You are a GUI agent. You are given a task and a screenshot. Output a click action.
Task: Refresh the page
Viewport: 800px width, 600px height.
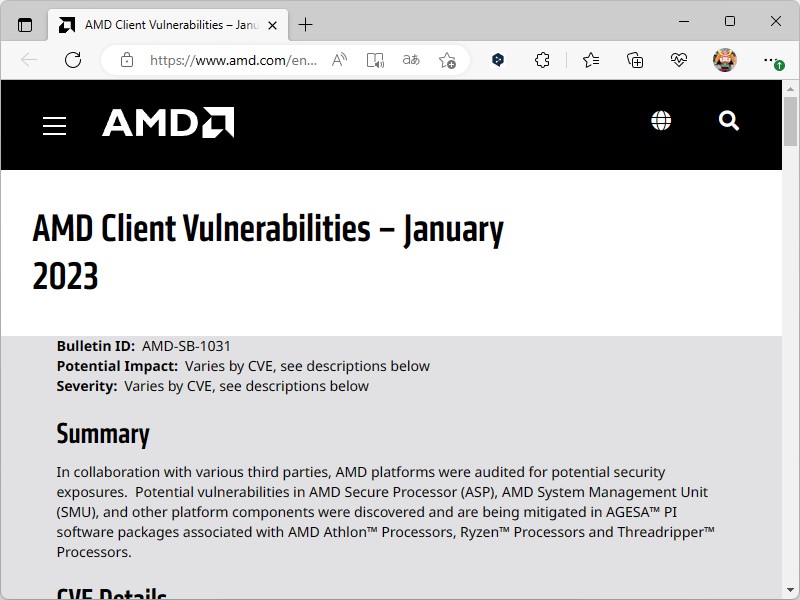pyautogui.click(x=73, y=60)
